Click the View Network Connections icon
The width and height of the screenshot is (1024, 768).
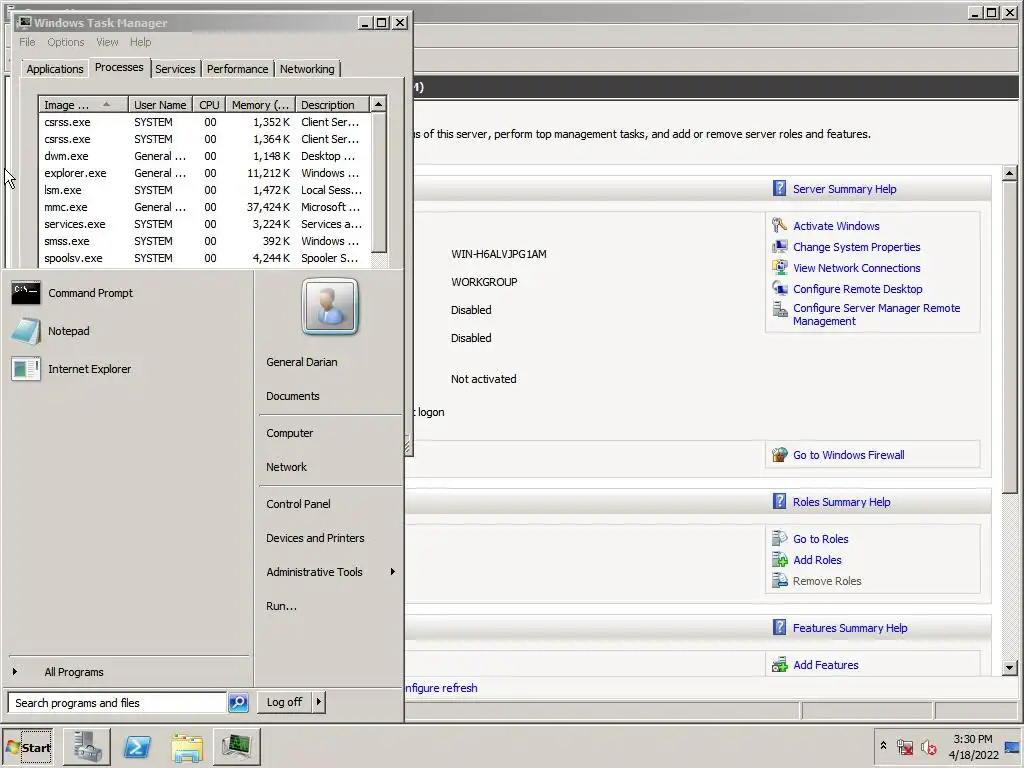pyautogui.click(x=779, y=268)
